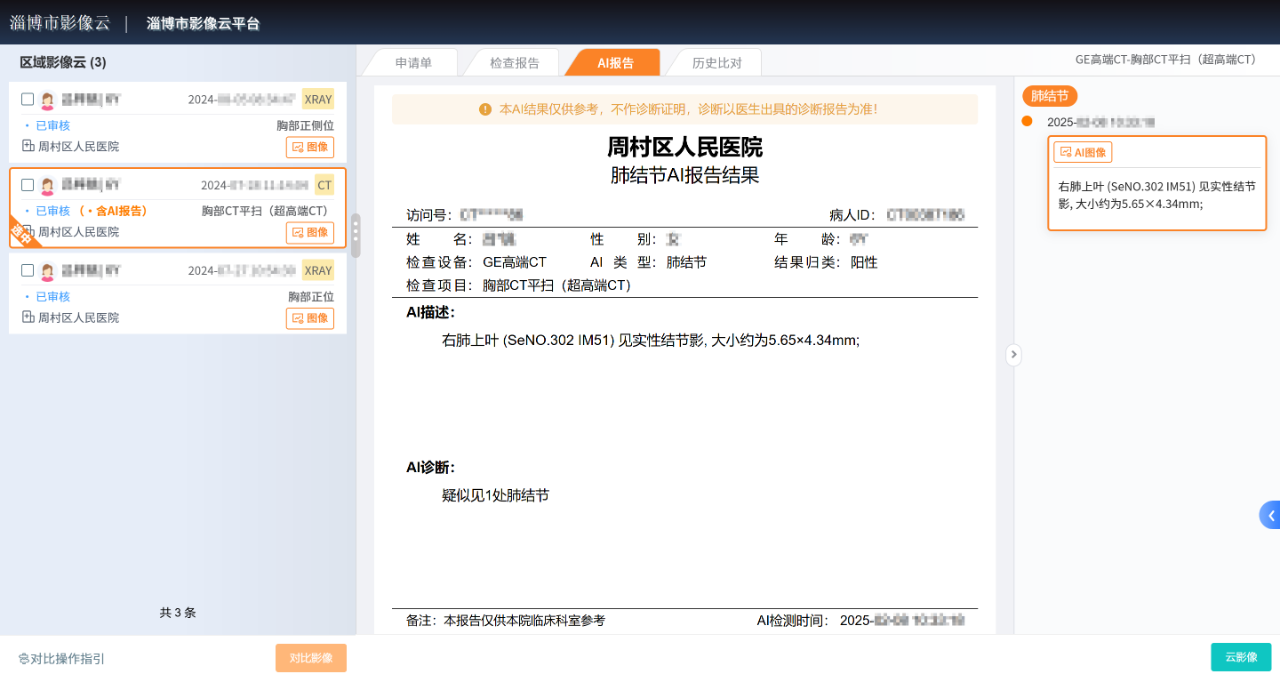
Task: Open 图像 viewer for the 胸部正侧位 XRAY study
Action: (x=310, y=146)
